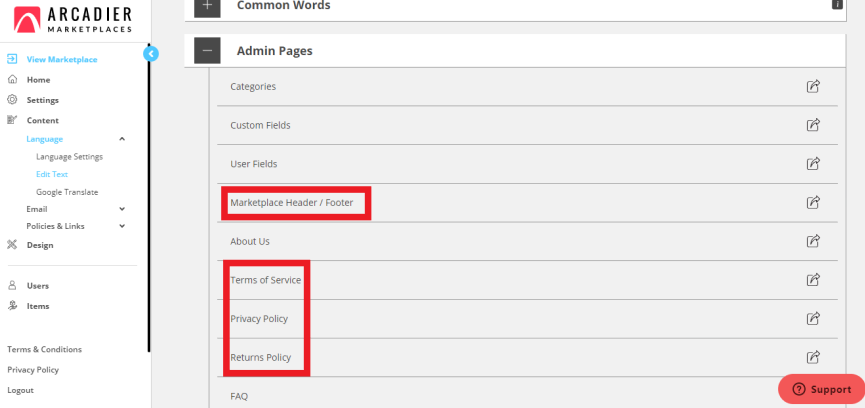Open the Terms of Service edit icon
Viewport: 865px width, 408px height.
[813, 280]
